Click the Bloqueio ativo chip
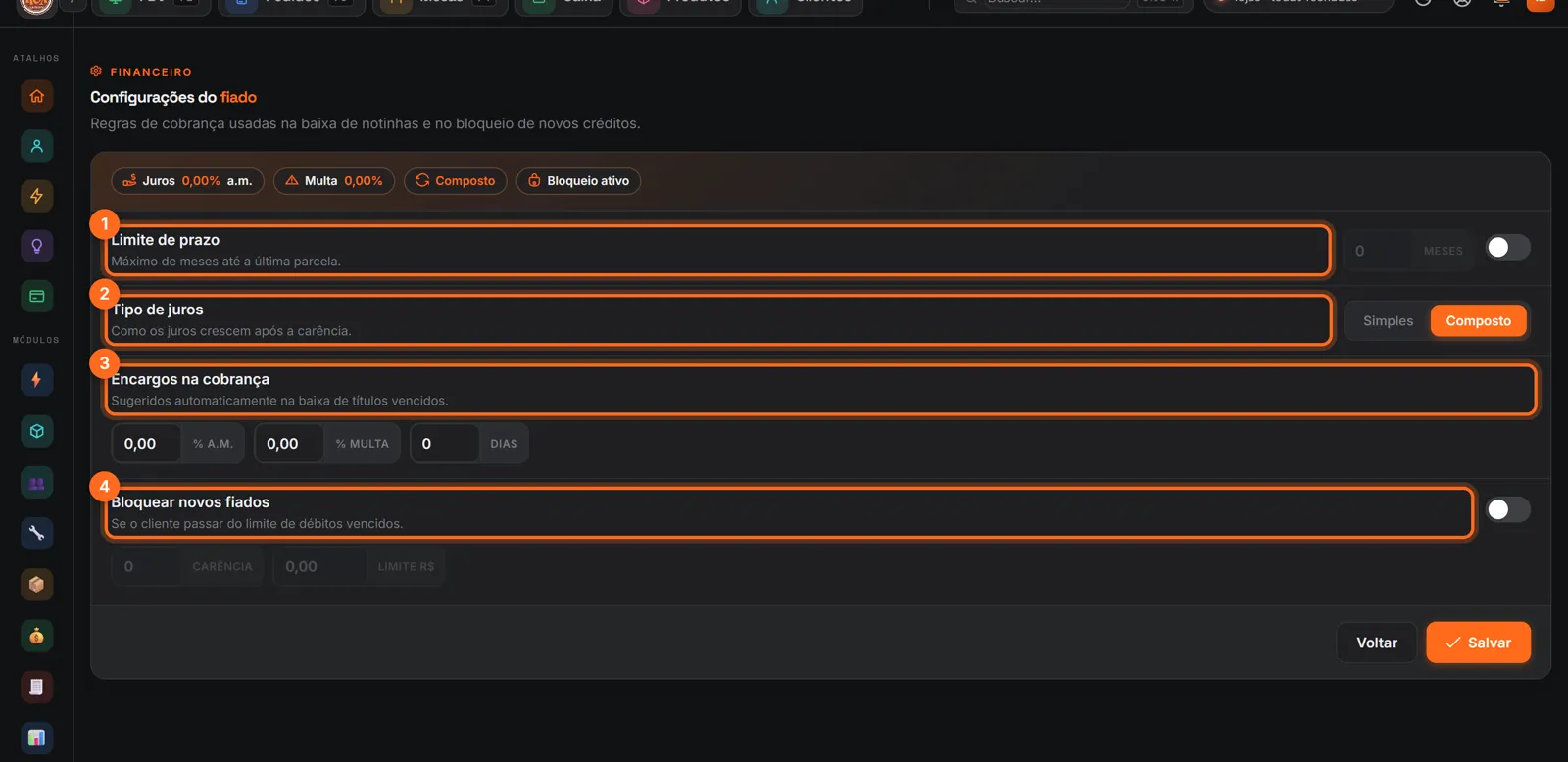 click(x=578, y=181)
